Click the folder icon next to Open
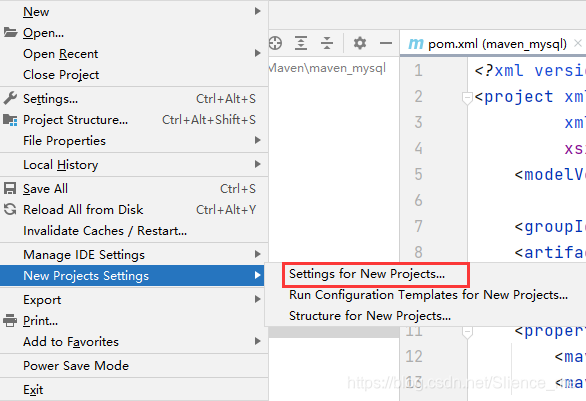Viewport: 586px width, 401px height. pos(10,33)
